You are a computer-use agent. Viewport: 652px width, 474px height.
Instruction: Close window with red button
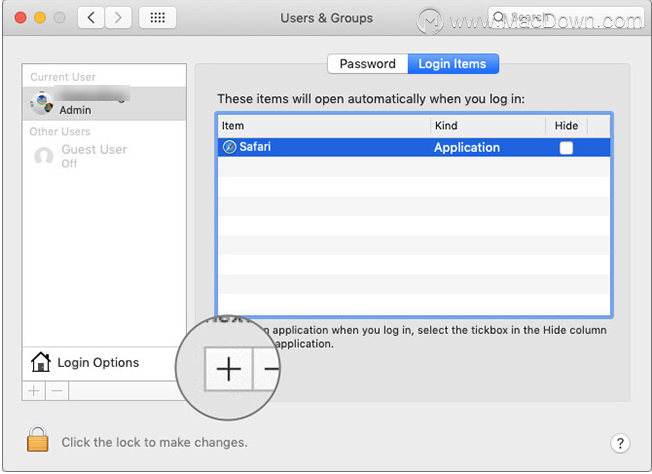[x=20, y=18]
